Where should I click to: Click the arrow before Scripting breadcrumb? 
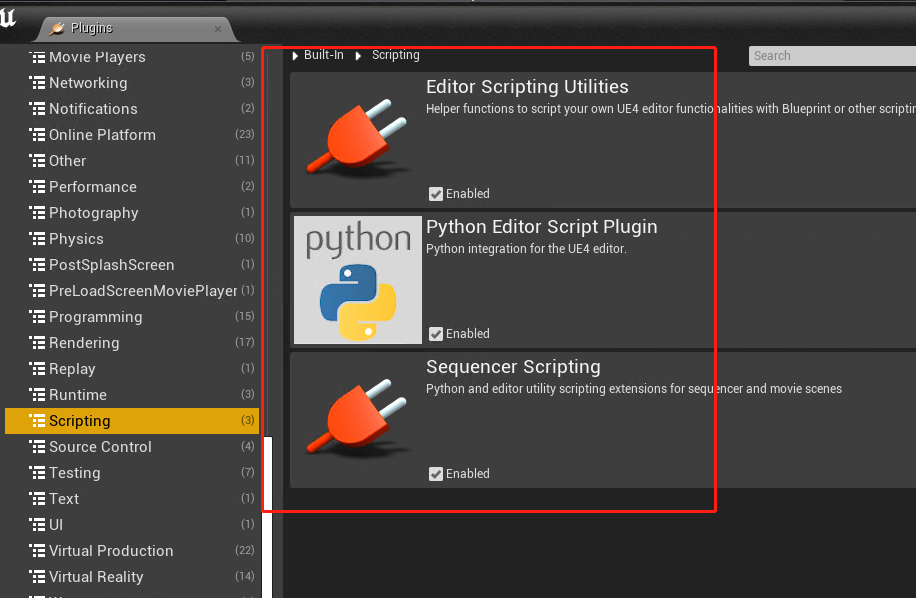tap(358, 55)
